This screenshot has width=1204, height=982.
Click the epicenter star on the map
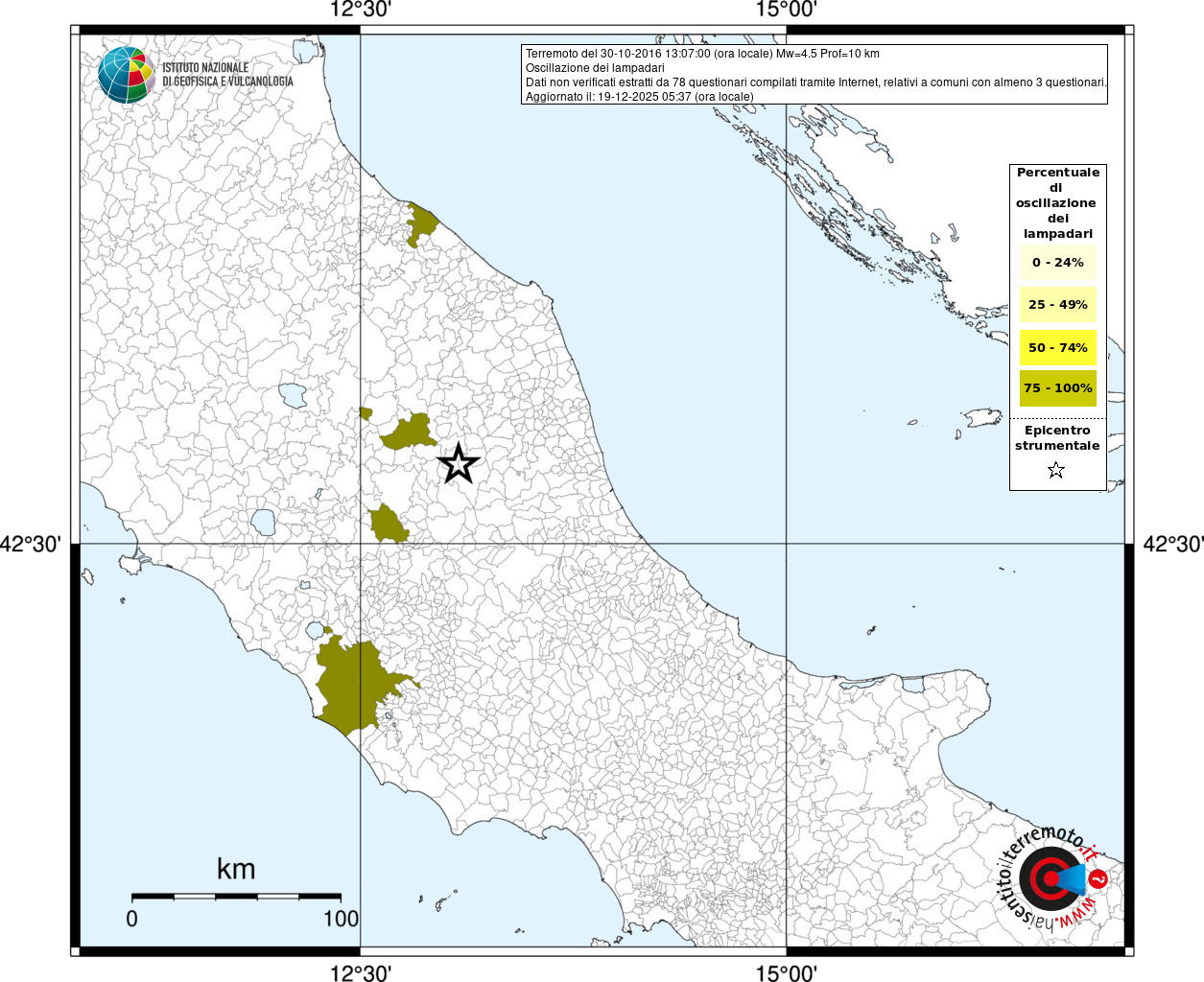point(459,463)
